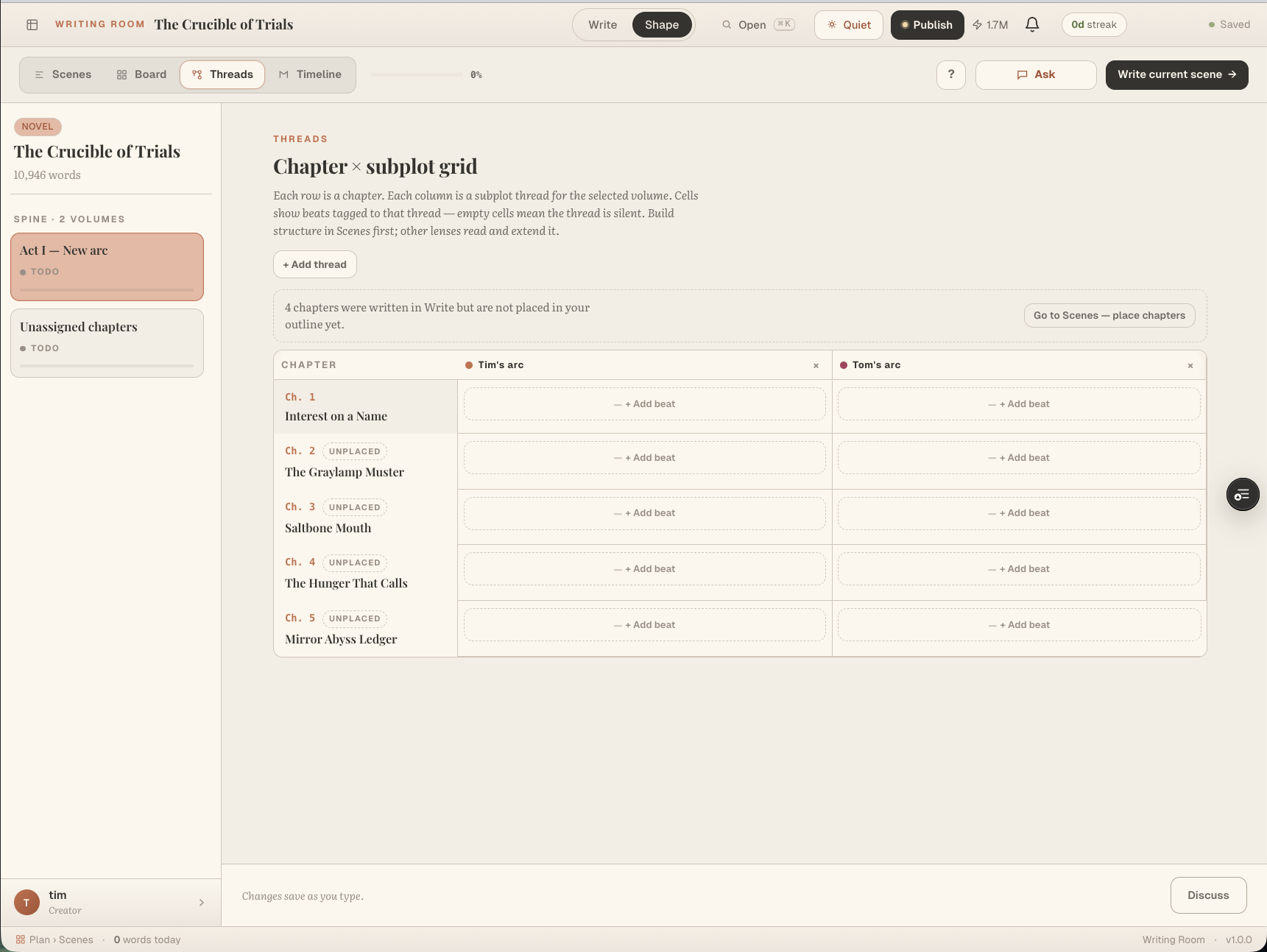Select the Threads tab
The height and width of the screenshot is (952, 1267).
222,74
